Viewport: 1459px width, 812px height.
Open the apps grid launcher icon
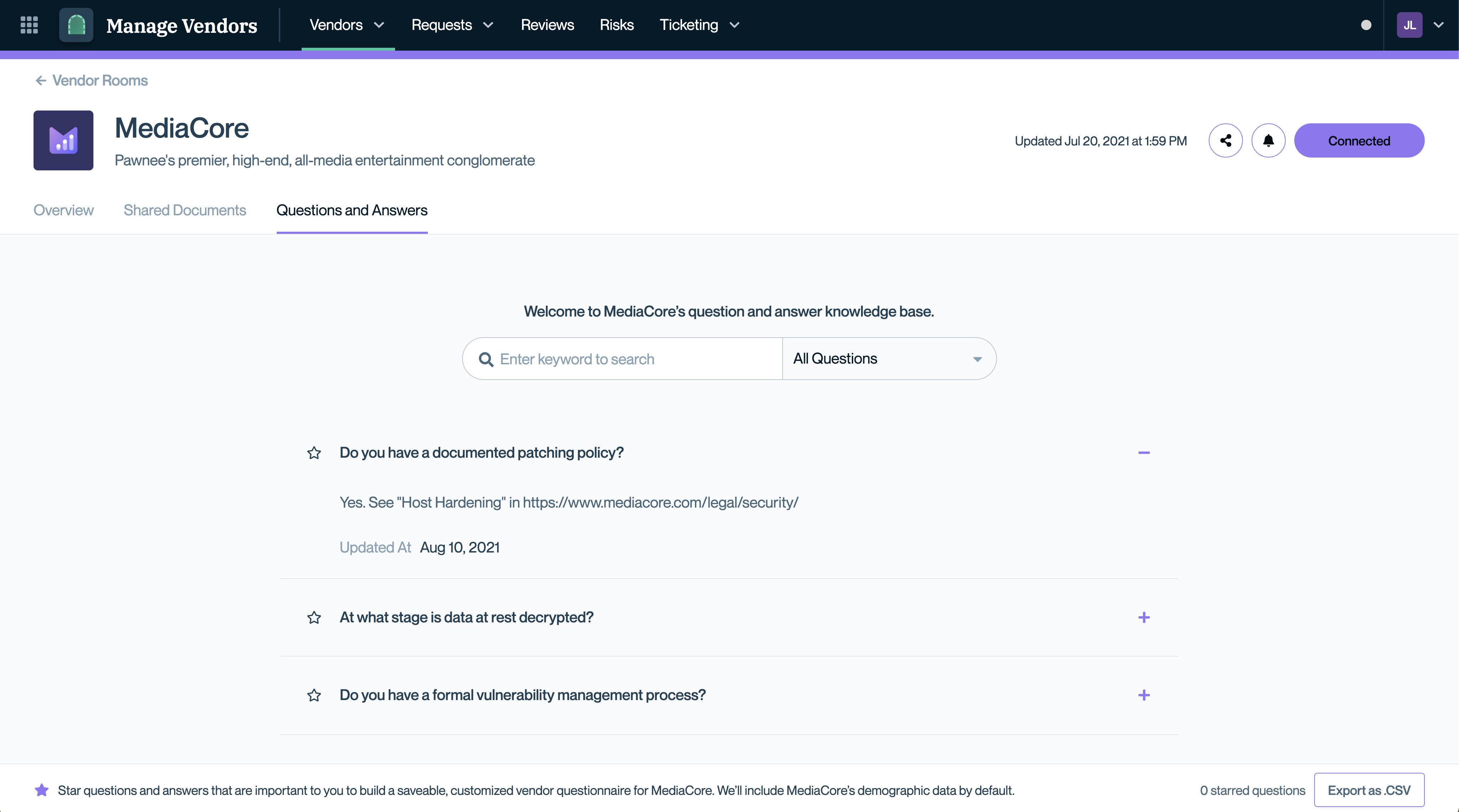(x=29, y=25)
